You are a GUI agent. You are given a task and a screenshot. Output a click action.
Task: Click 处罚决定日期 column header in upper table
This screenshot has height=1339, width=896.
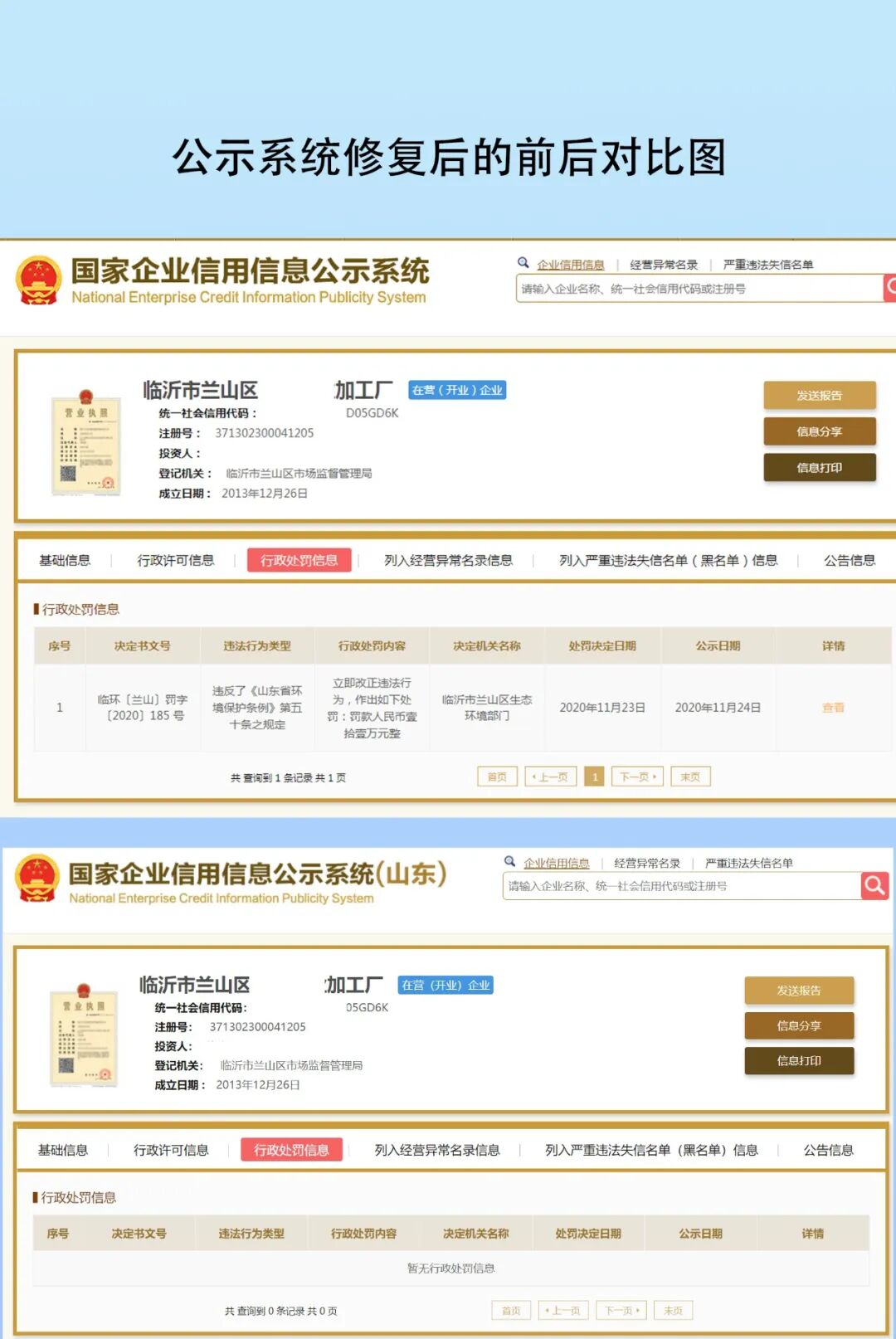(x=602, y=646)
